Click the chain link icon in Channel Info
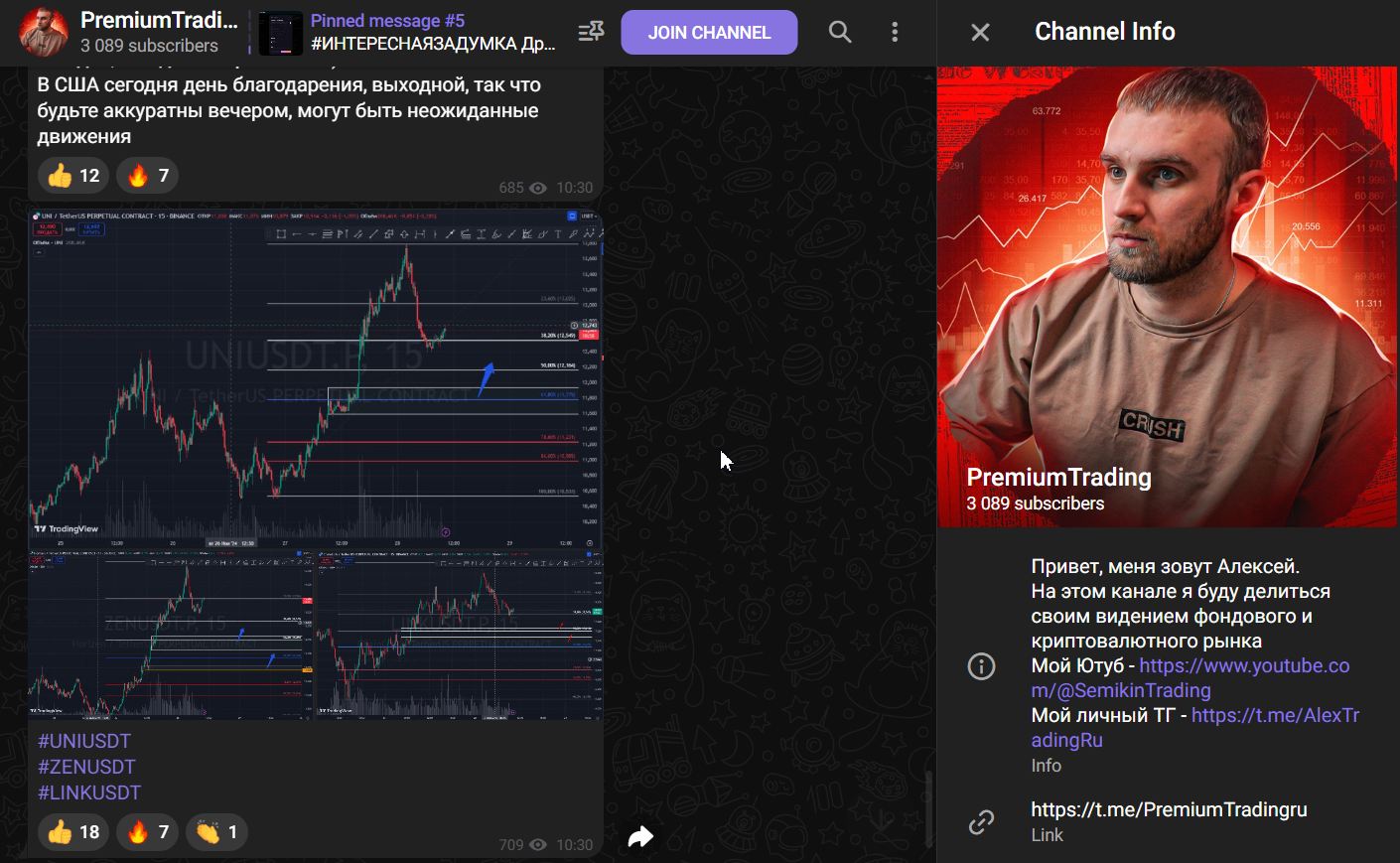The height and width of the screenshot is (863, 1400). pyautogui.click(x=981, y=821)
